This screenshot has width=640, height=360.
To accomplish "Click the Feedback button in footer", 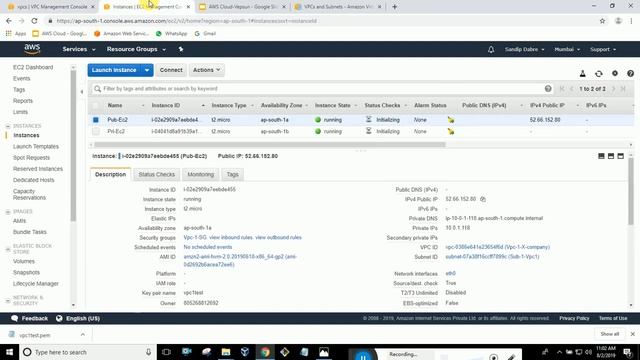I will point(29,318).
